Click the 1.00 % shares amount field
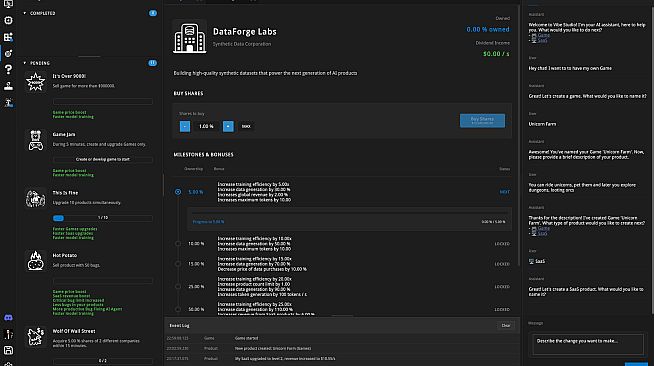Viewport: 654px width, 366px height. [206, 126]
